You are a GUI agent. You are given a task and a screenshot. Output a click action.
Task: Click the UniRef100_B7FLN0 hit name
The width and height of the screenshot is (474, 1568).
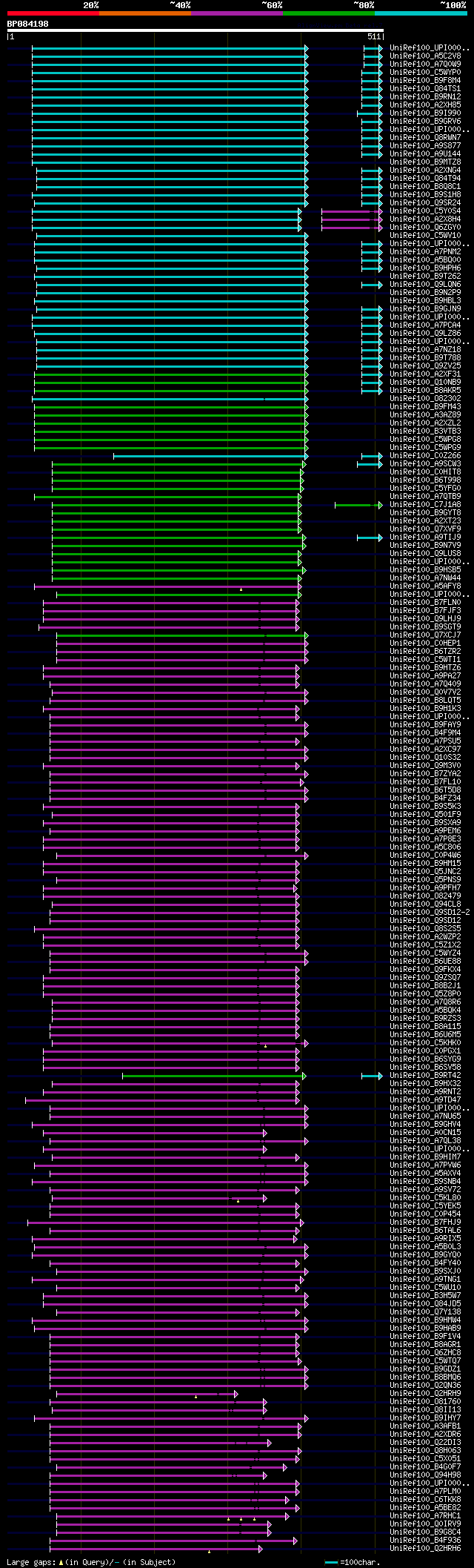[425, 602]
